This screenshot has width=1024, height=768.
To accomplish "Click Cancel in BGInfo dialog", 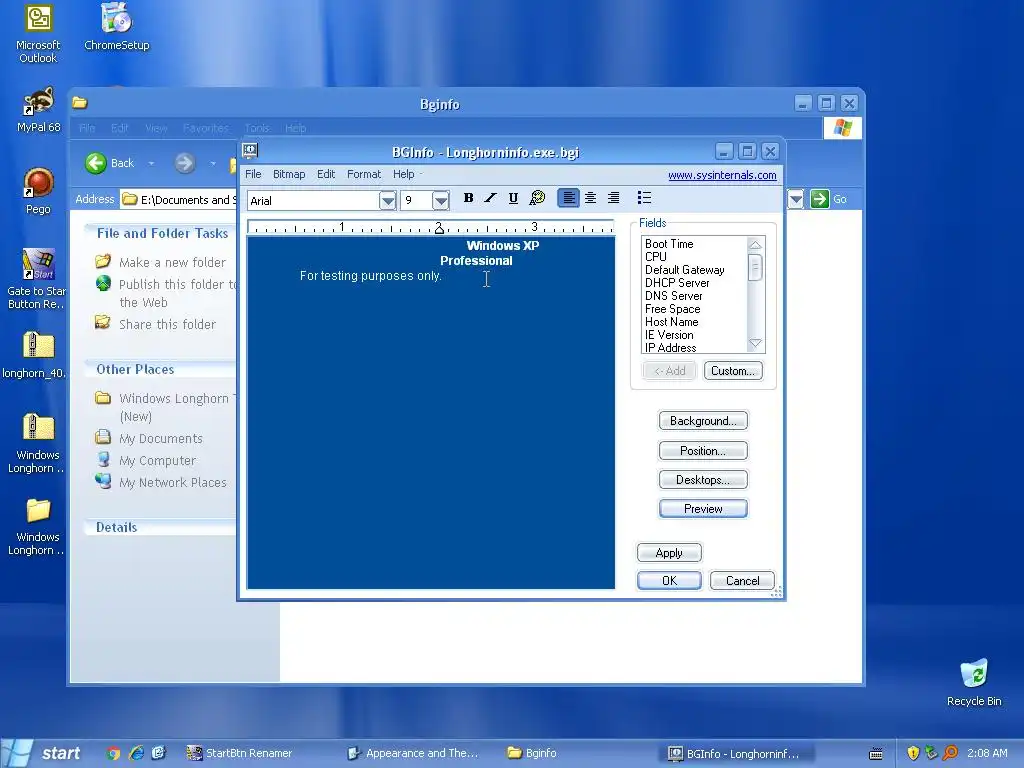I will point(742,581).
